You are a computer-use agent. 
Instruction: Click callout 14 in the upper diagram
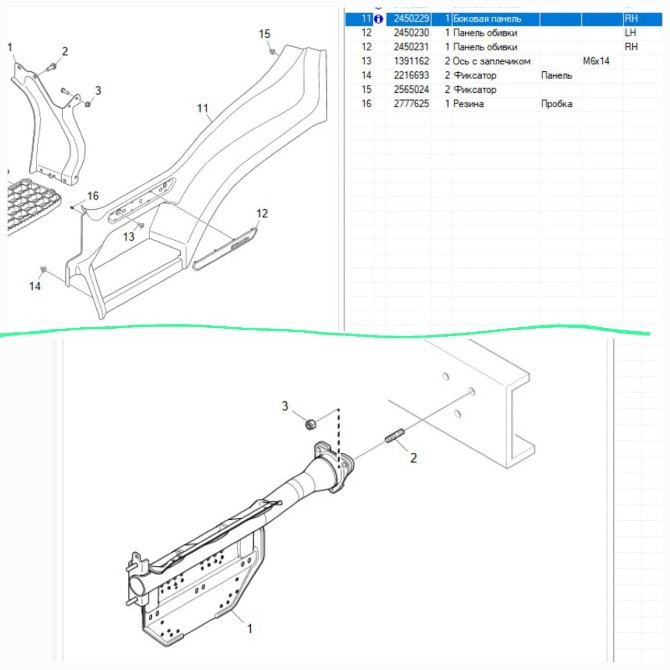[x=34, y=287]
